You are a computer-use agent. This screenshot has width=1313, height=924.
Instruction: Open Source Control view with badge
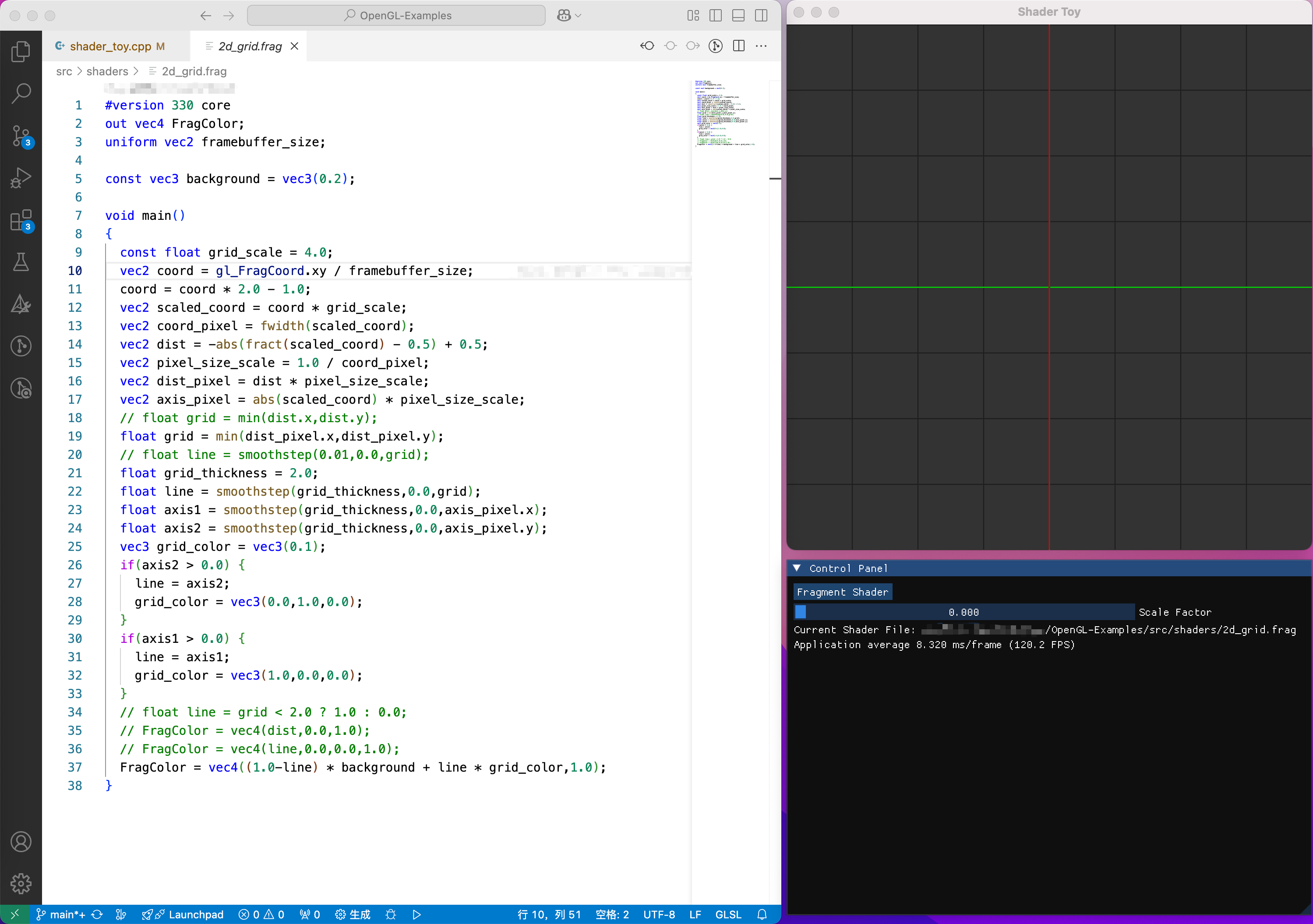click(x=21, y=136)
